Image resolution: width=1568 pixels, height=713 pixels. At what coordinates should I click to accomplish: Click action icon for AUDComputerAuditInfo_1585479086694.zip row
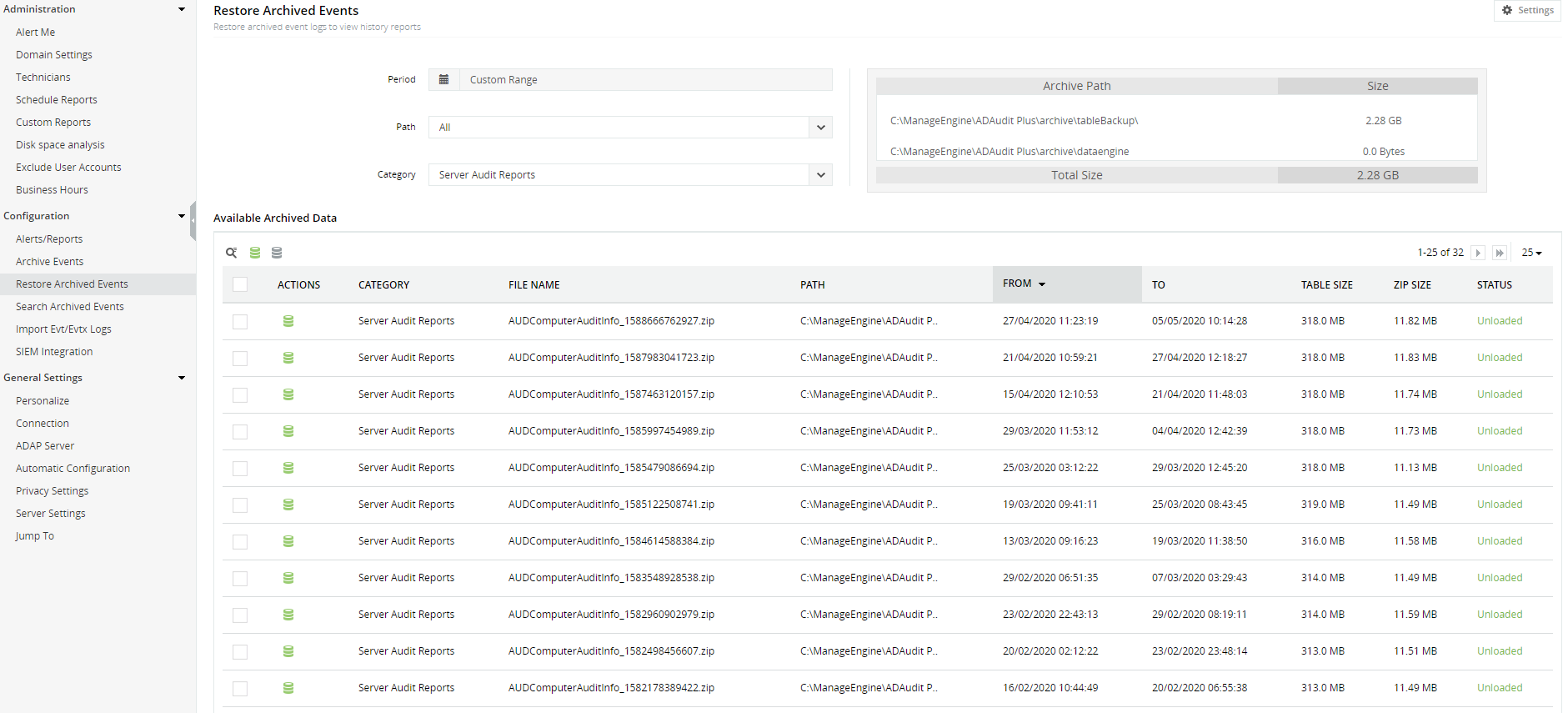pos(288,468)
